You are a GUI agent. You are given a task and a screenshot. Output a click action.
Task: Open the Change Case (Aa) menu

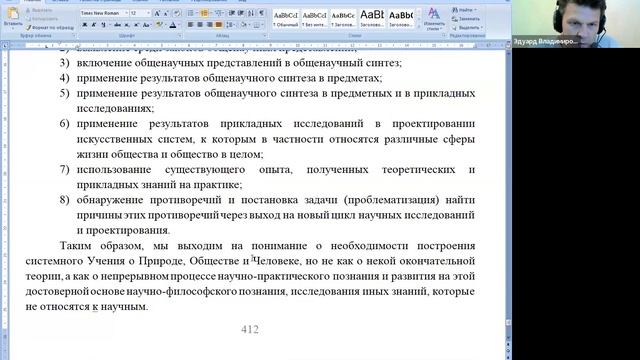tap(147, 25)
